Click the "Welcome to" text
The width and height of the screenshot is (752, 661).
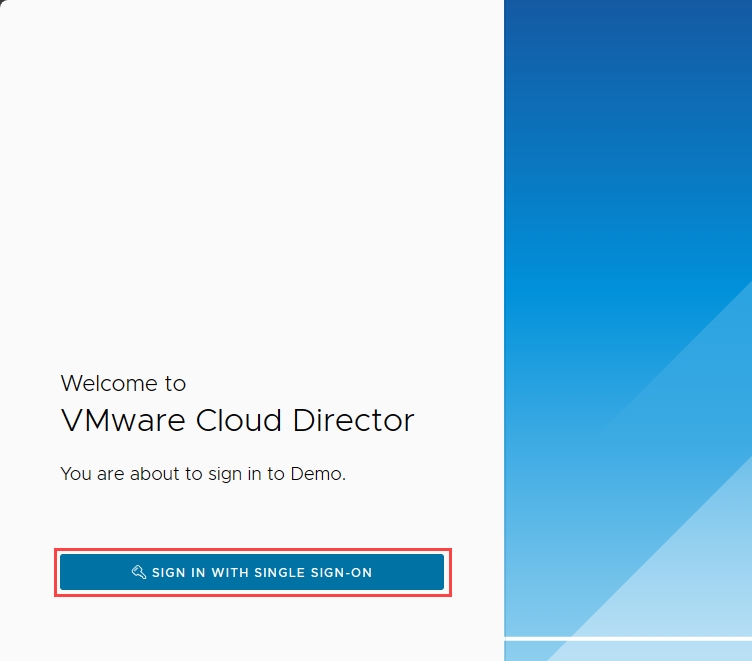123,383
